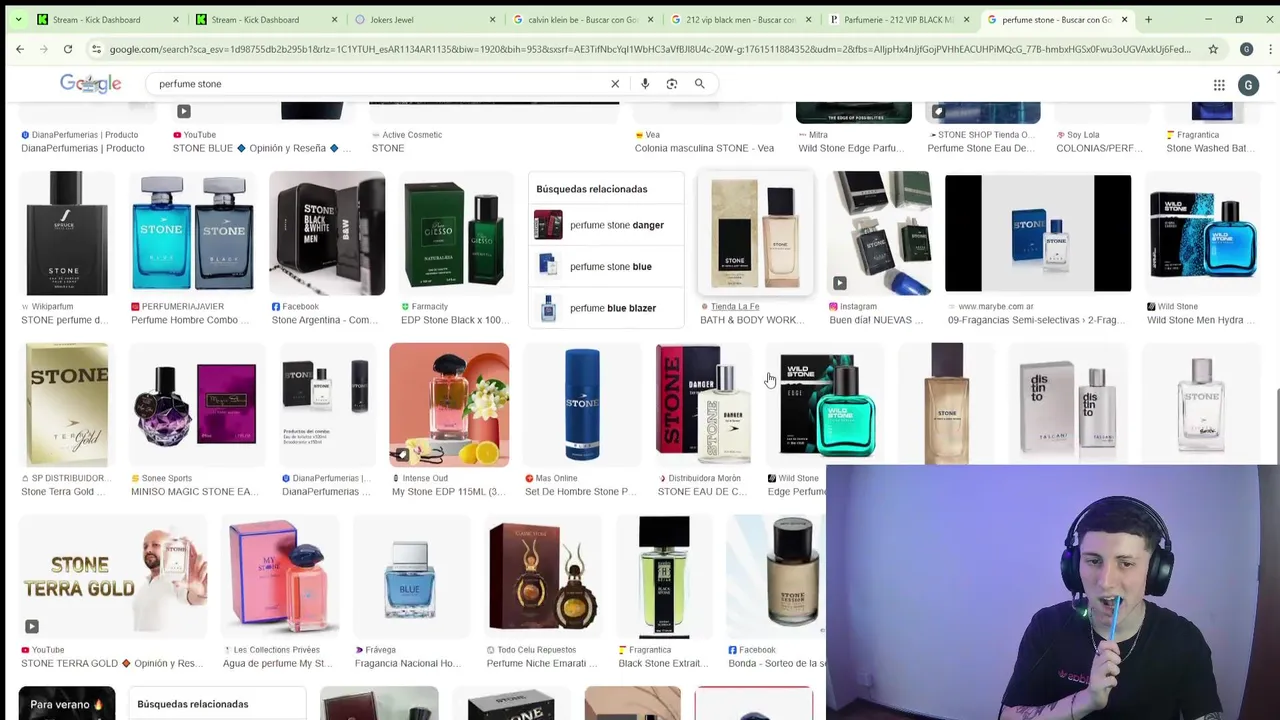
Task: Click the browser back arrow
Action: point(20,49)
